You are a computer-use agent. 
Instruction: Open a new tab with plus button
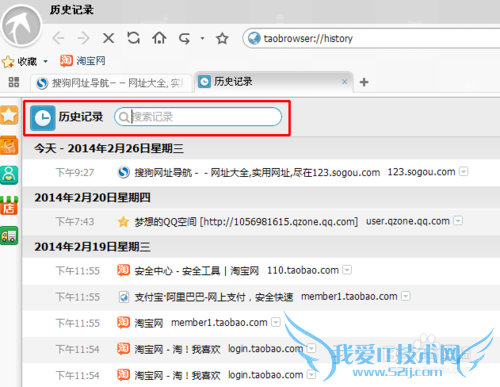click(x=364, y=82)
